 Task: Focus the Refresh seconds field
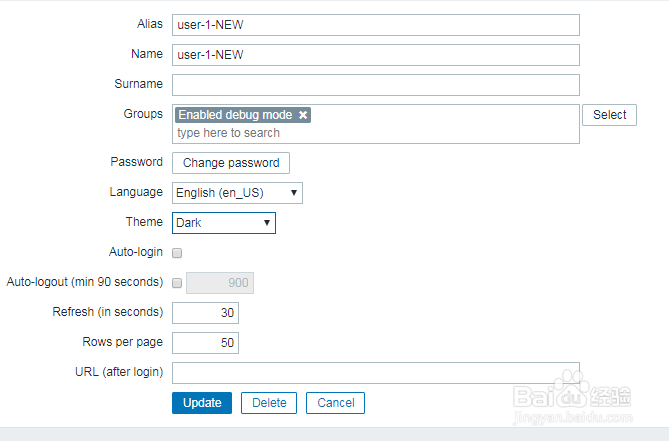(205, 313)
